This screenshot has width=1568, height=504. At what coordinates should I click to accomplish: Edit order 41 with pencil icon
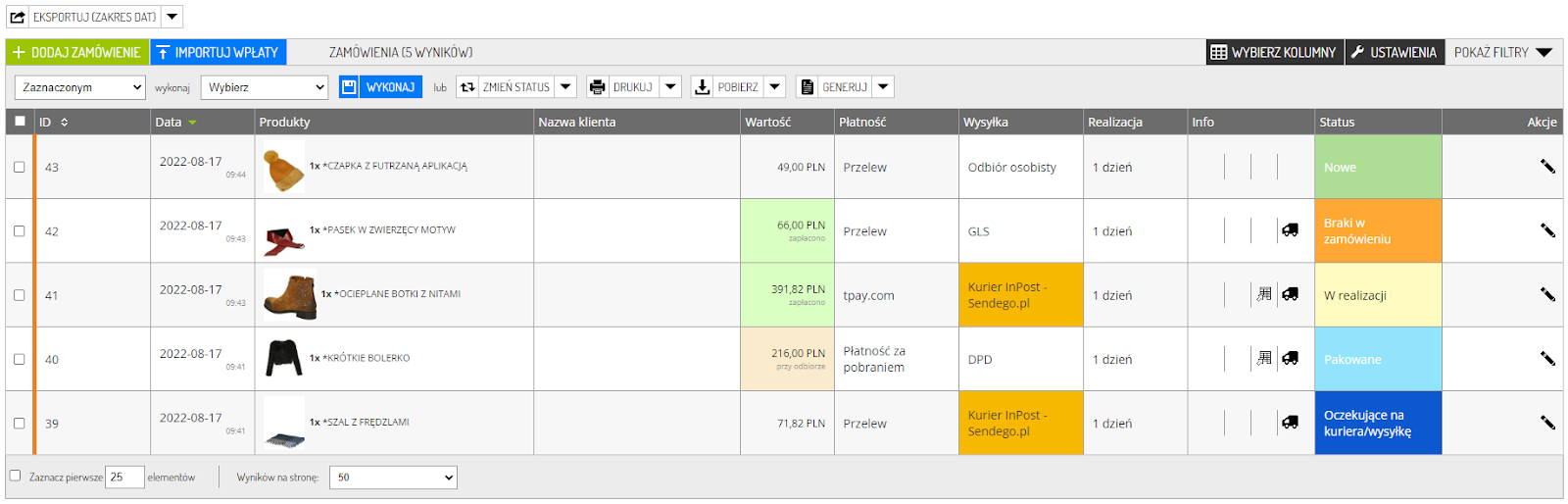[x=1547, y=294]
